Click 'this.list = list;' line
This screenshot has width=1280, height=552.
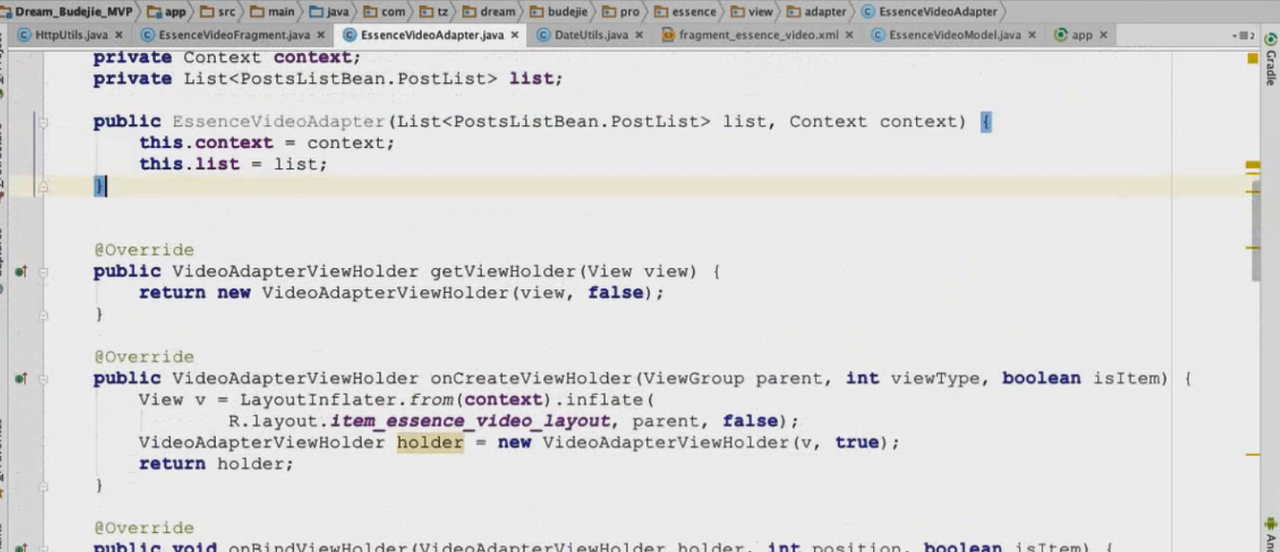coord(233,164)
